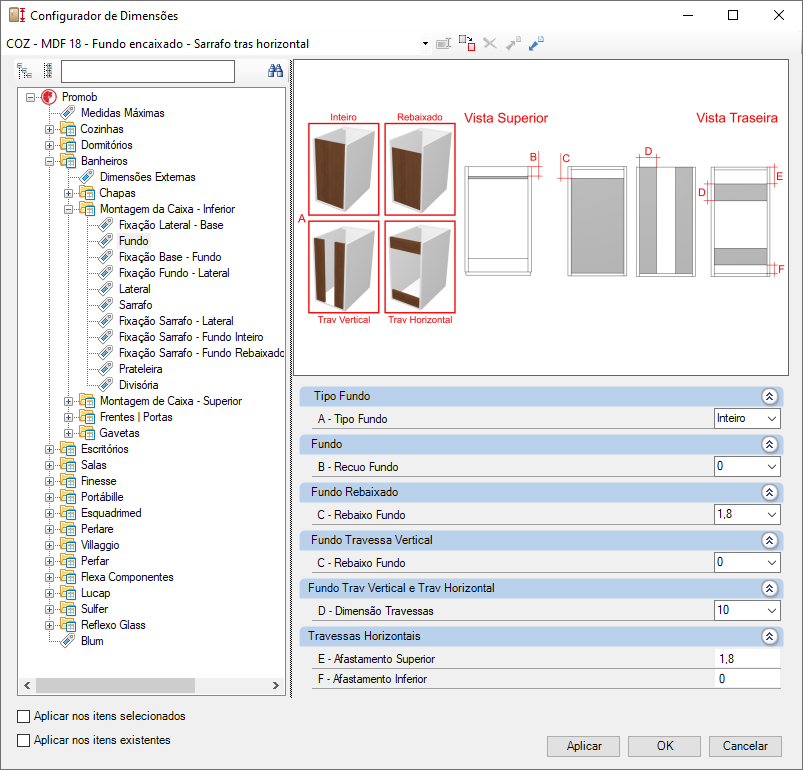Click the folder icon next to Cozinhas
803x770 pixels.
coord(68,129)
